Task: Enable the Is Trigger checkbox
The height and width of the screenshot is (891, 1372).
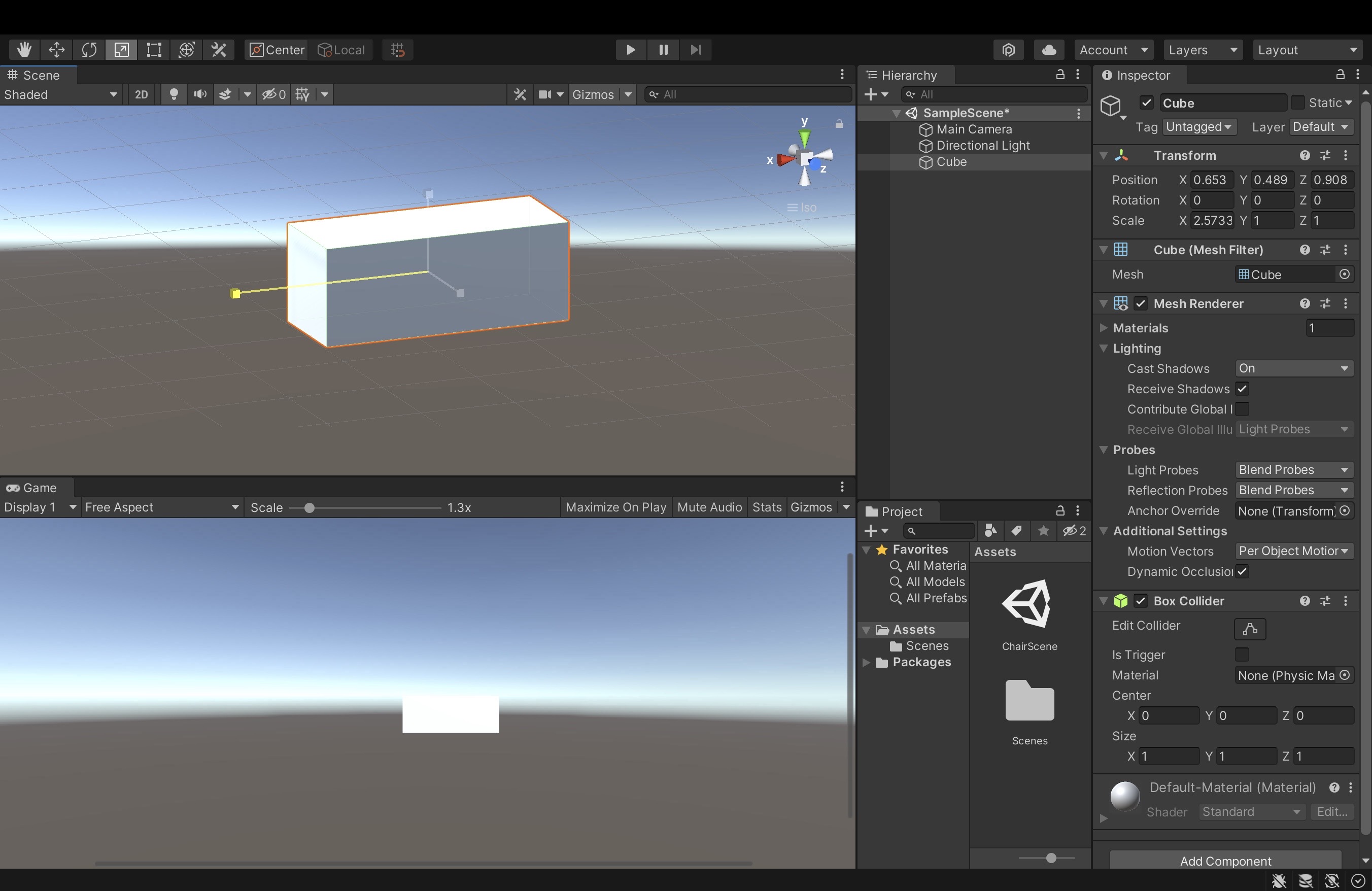Action: coord(1242,655)
